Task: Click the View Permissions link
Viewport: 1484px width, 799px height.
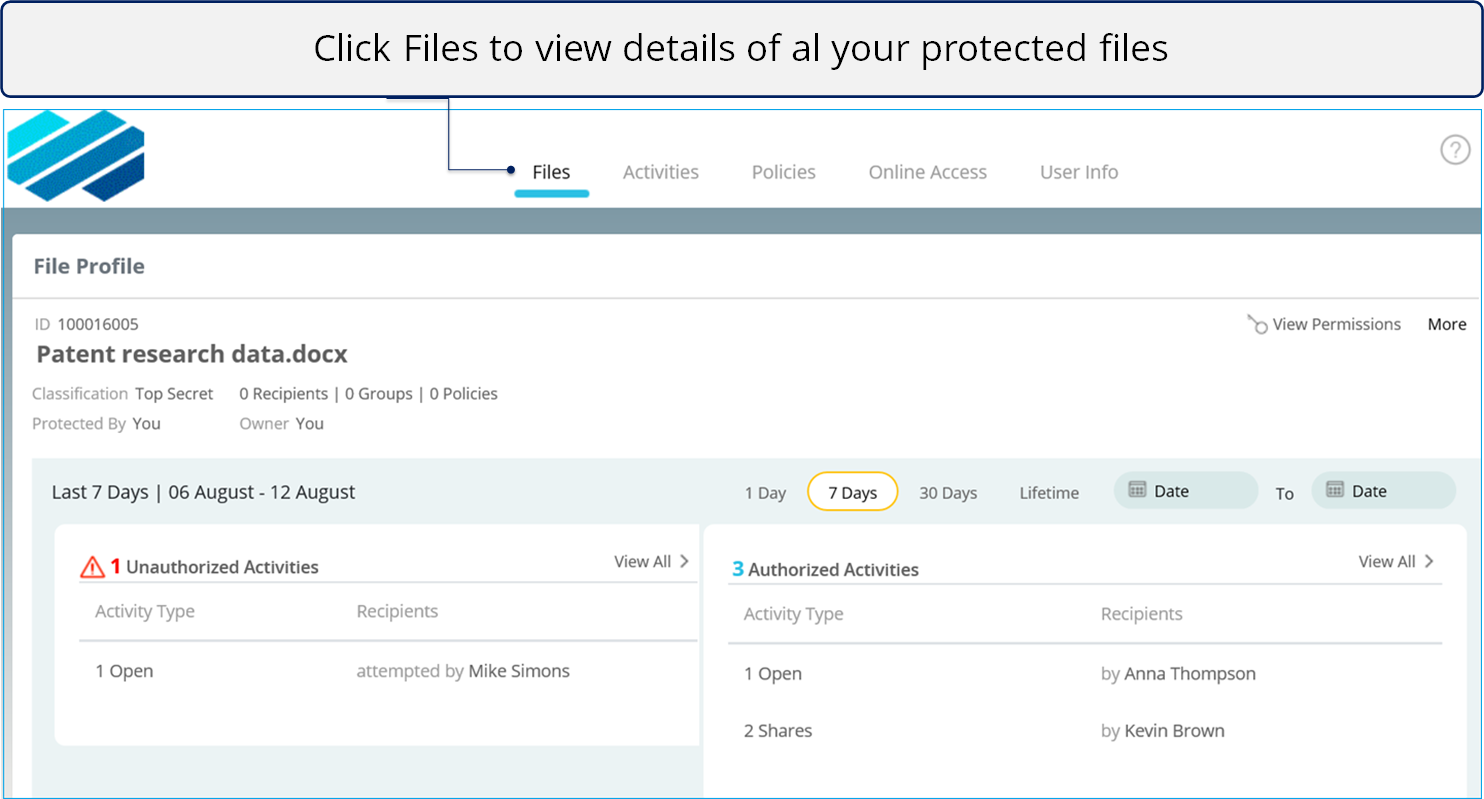Action: tap(1336, 324)
